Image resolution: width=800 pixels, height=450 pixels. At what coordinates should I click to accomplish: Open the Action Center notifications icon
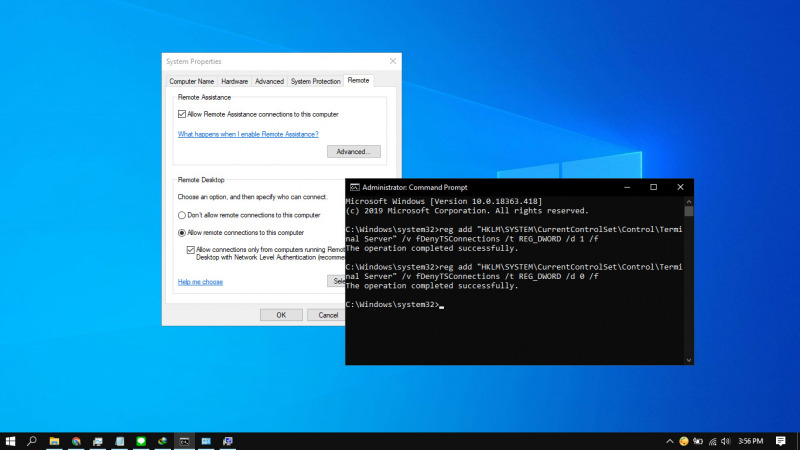point(781,441)
